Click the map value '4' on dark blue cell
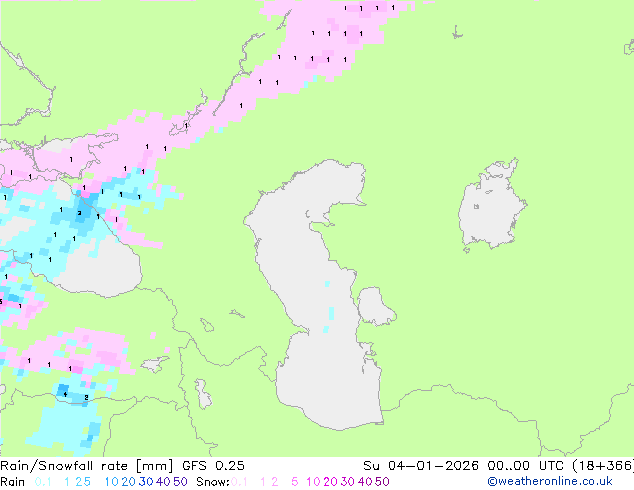Image resolution: width=634 pixels, height=490 pixels. (65, 394)
